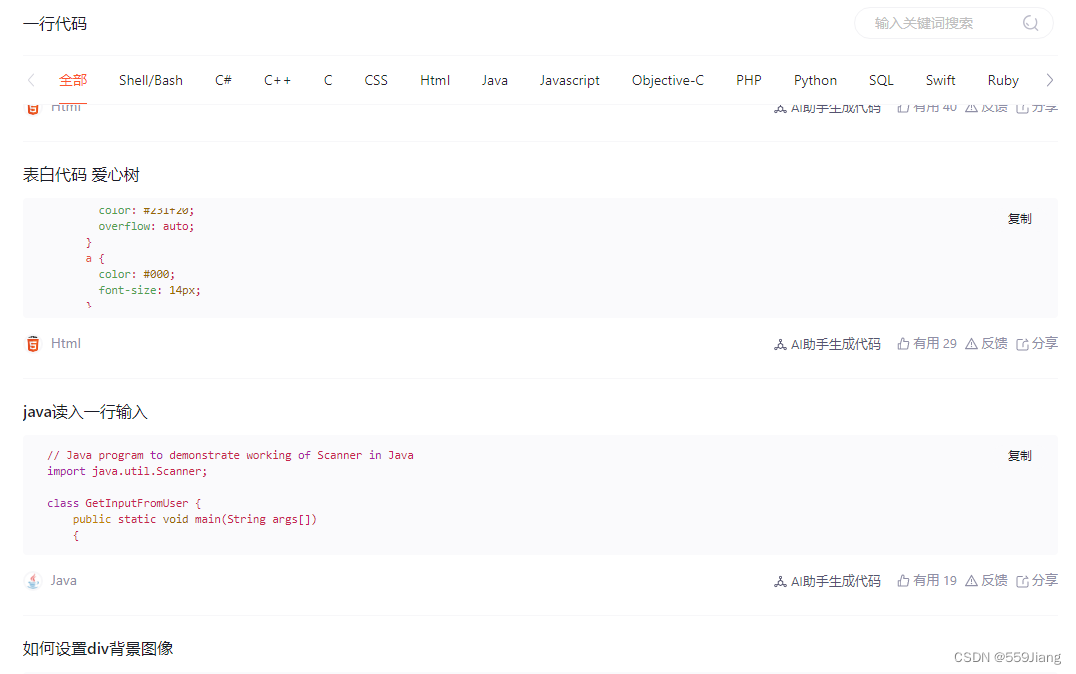Click the Html language label under 爱心树
The width and height of the screenshot is (1076, 674).
pyautogui.click(x=66, y=343)
